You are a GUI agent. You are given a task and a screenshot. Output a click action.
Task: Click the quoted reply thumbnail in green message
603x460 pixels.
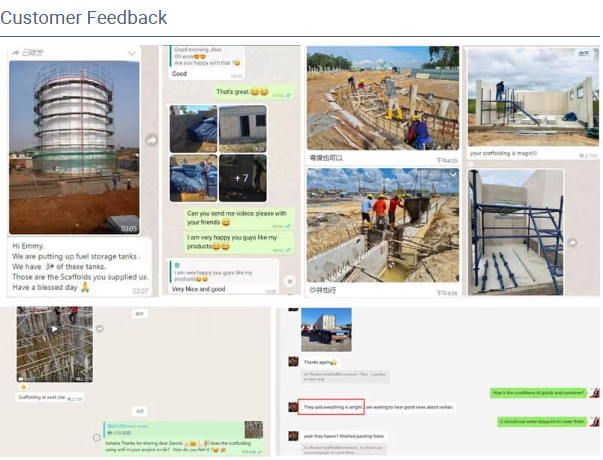pyautogui.click(x=254, y=430)
